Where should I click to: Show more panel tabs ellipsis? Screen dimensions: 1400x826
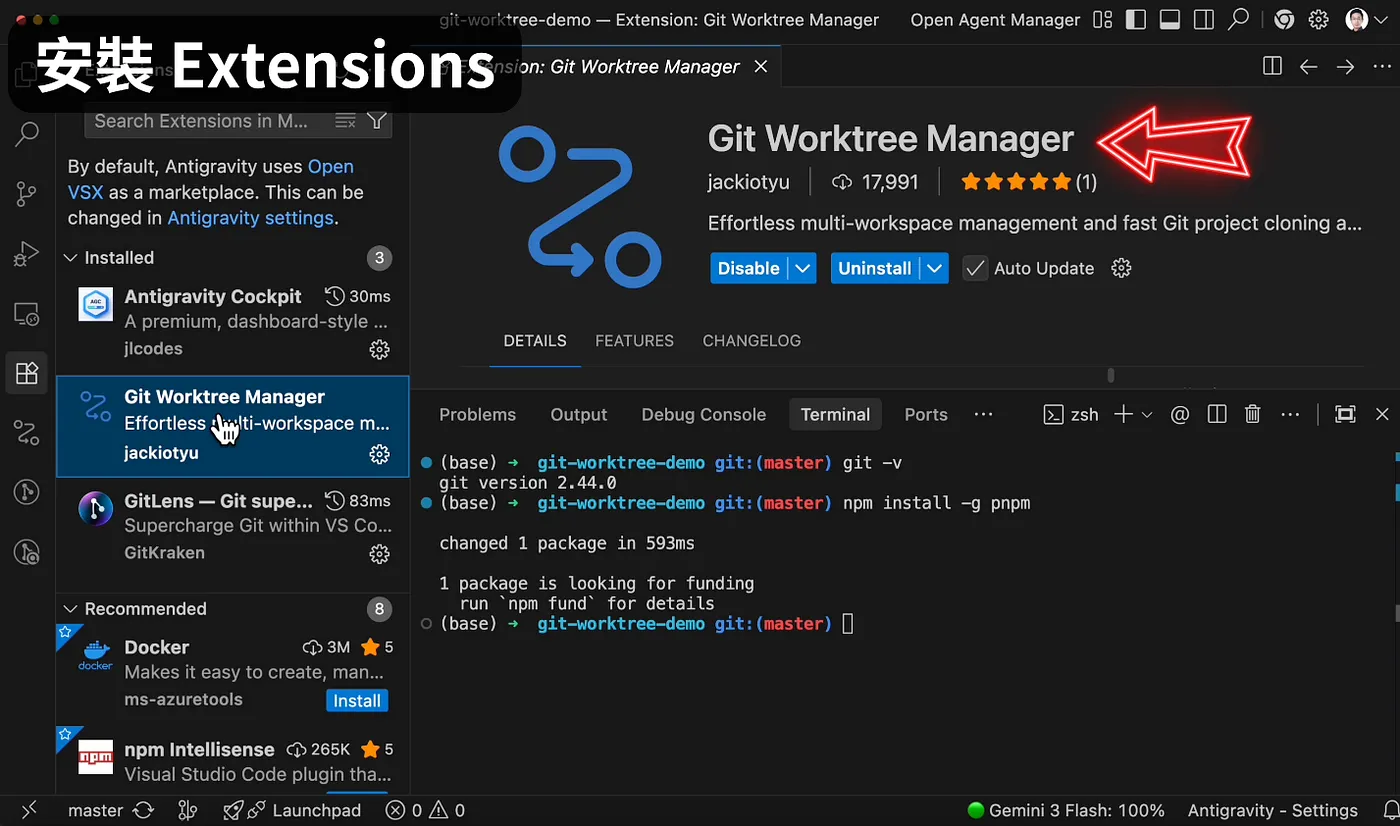(983, 414)
